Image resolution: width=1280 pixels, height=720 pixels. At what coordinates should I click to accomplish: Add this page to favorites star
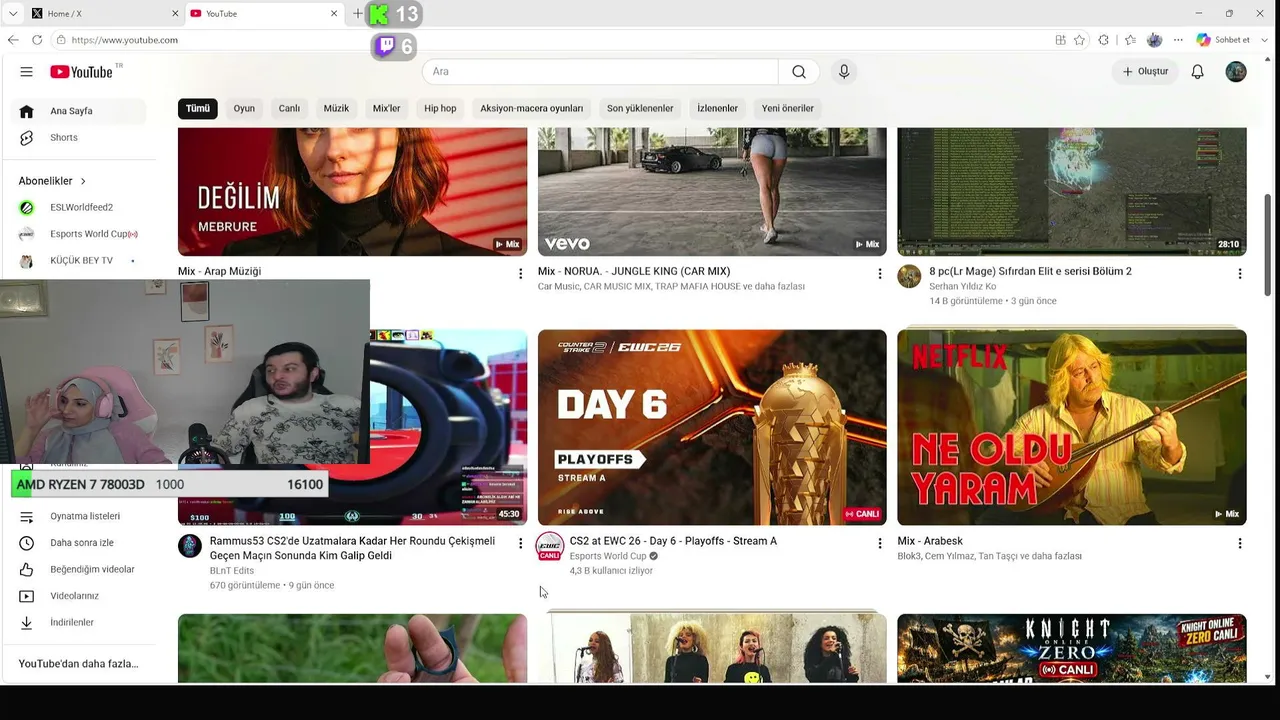pos(1079,40)
